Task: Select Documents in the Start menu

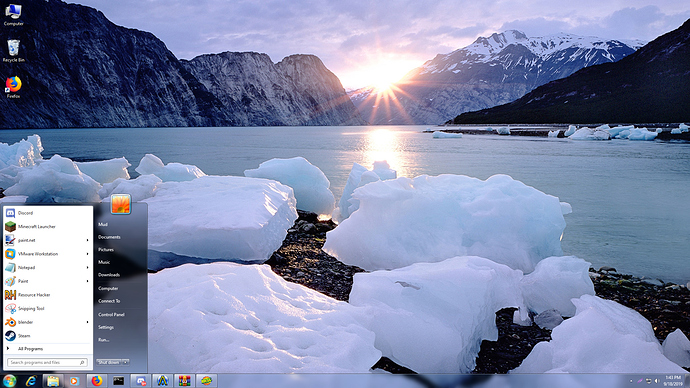Action: (x=109, y=237)
